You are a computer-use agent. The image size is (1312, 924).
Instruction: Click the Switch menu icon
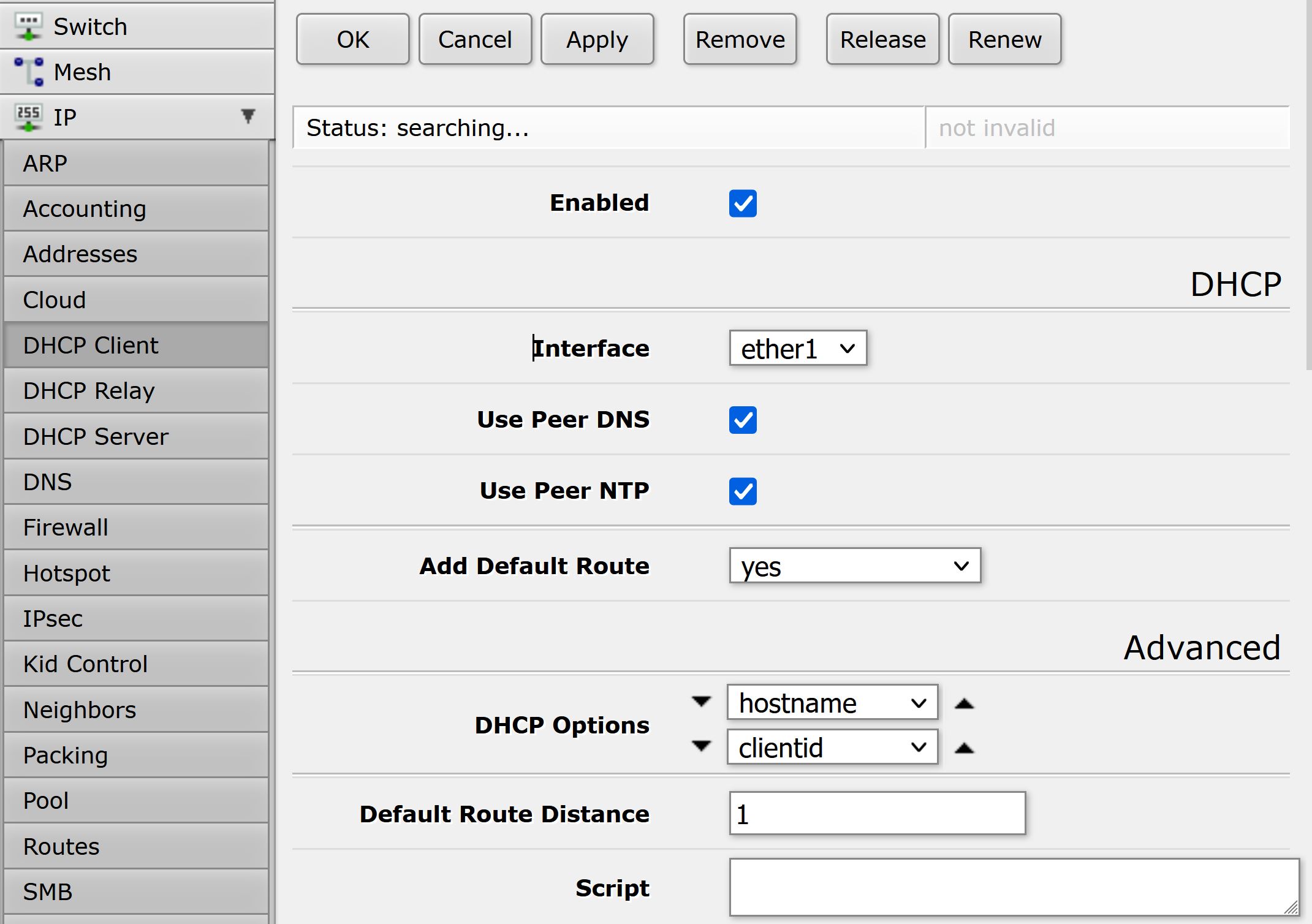pos(28,26)
